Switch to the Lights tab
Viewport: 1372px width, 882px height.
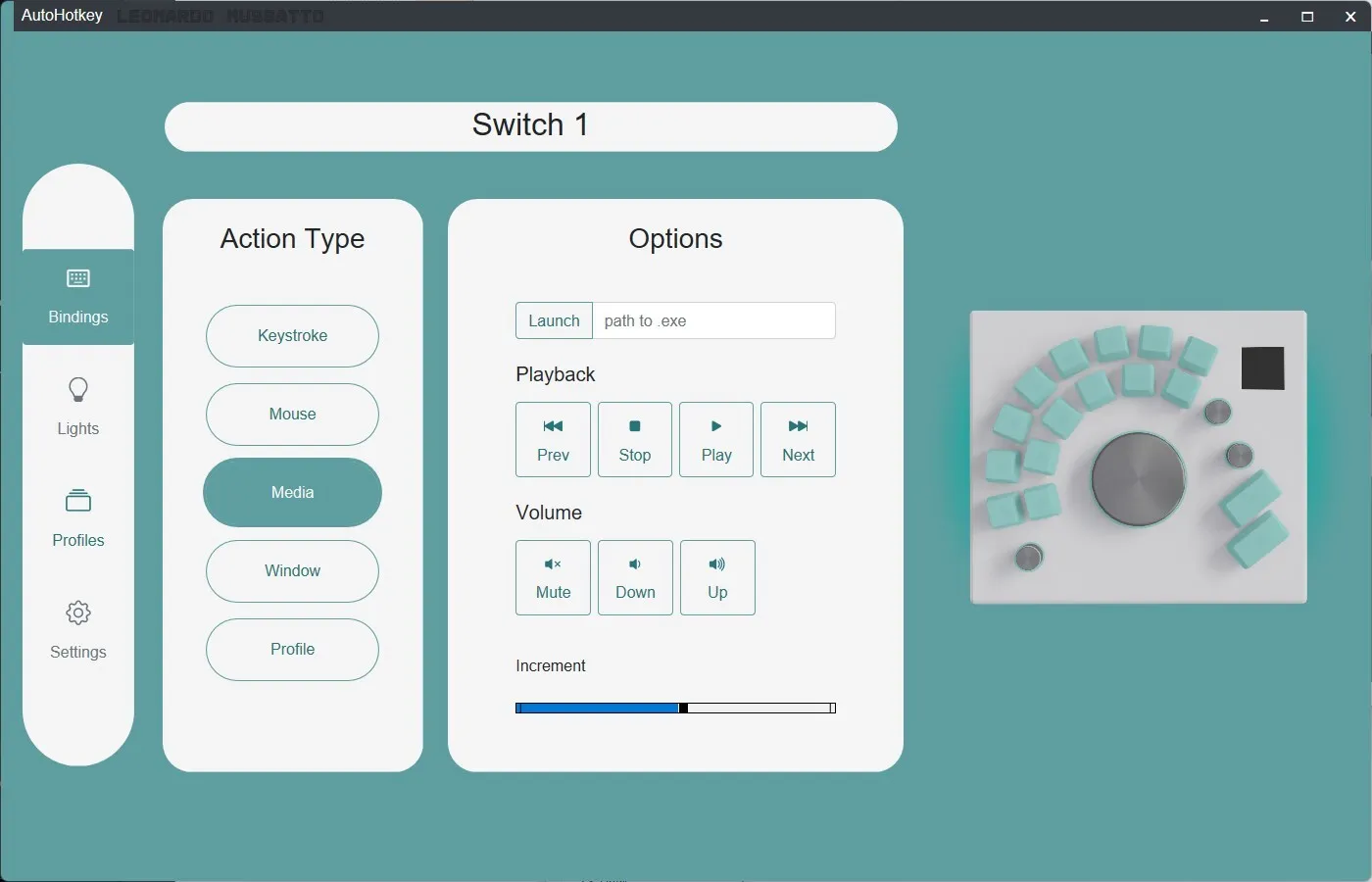(77, 407)
